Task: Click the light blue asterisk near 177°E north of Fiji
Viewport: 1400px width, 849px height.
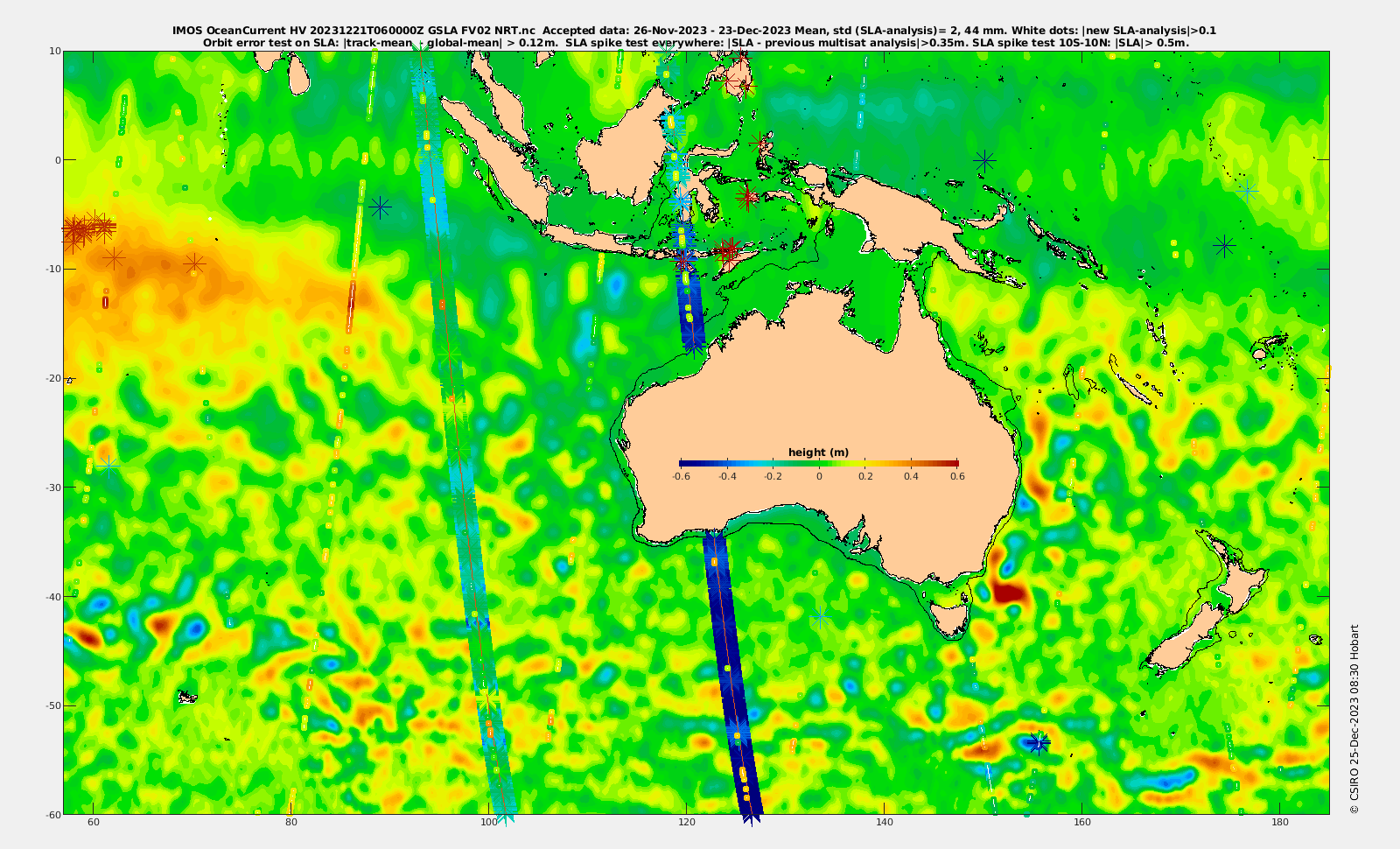Action: click(x=1247, y=190)
